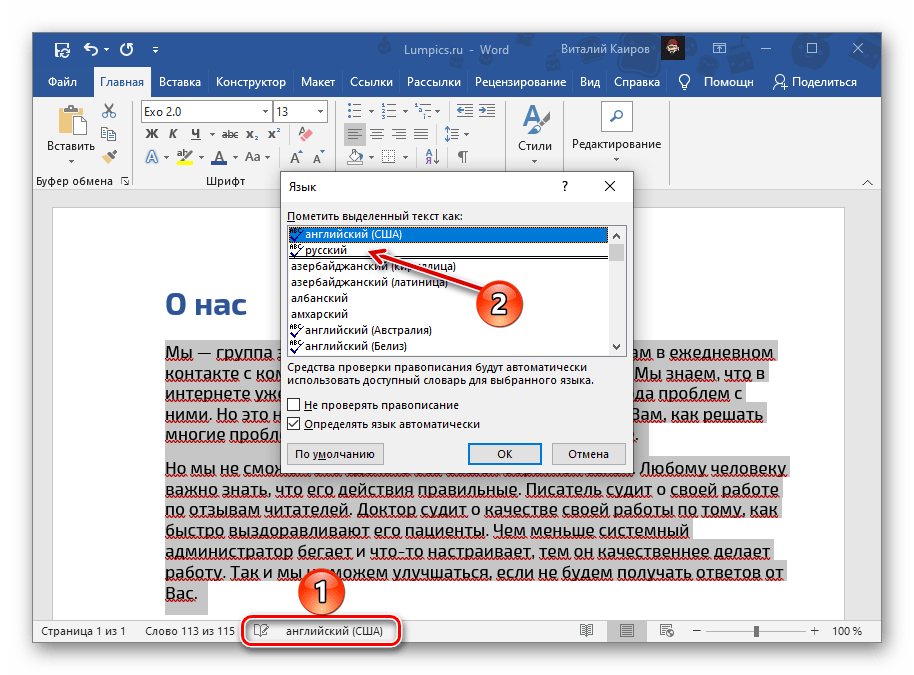Image resolution: width=914 pixels, height=675 pixels.
Task: Open line spacing dropdown
Action: click(457, 134)
